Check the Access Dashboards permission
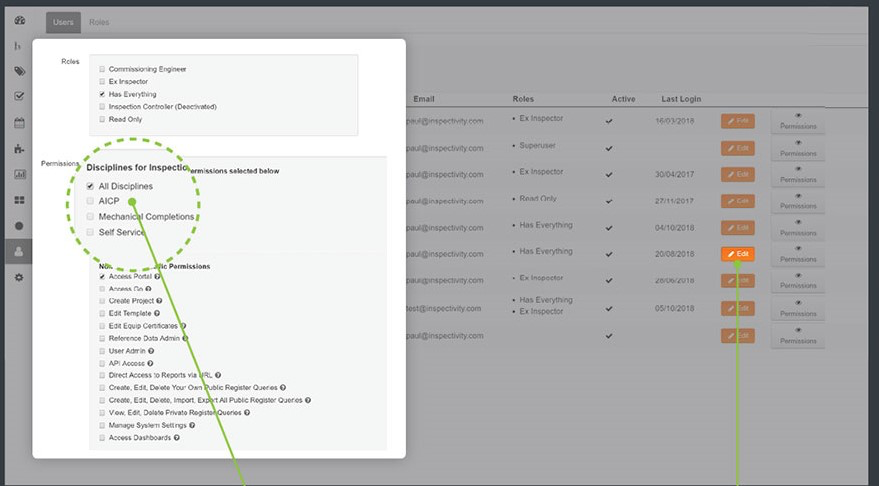 pos(102,438)
